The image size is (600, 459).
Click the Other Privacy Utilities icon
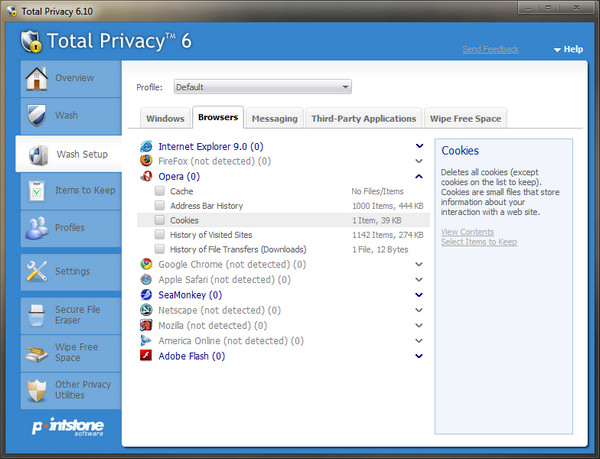tap(36, 390)
